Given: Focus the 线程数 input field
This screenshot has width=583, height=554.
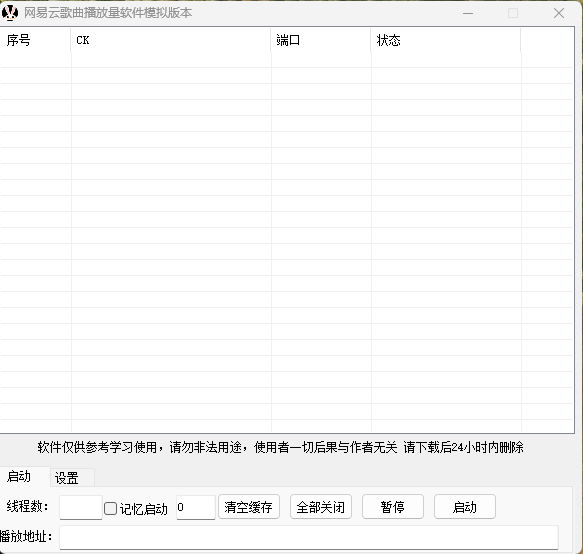Looking at the screenshot, I should (x=81, y=508).
